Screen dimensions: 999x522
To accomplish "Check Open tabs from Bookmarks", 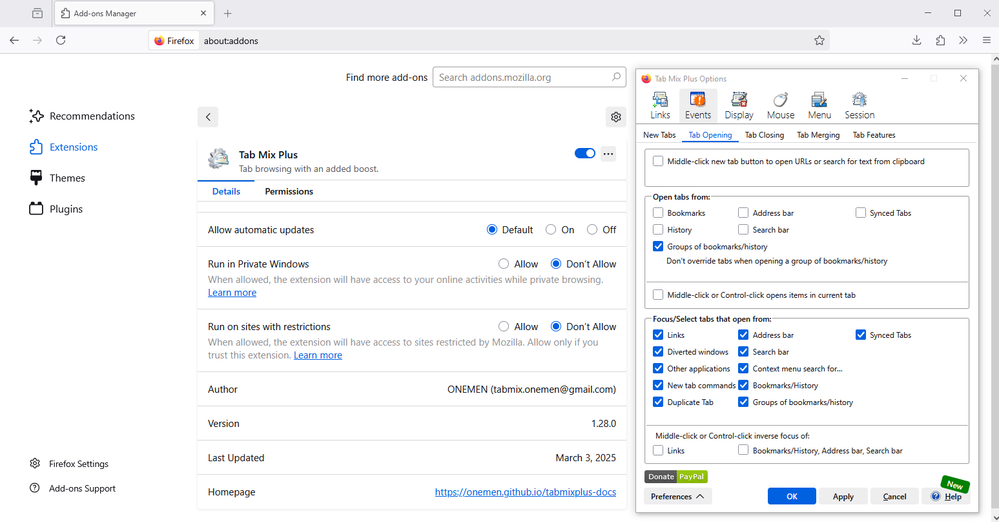I will [x=658, y=213].
